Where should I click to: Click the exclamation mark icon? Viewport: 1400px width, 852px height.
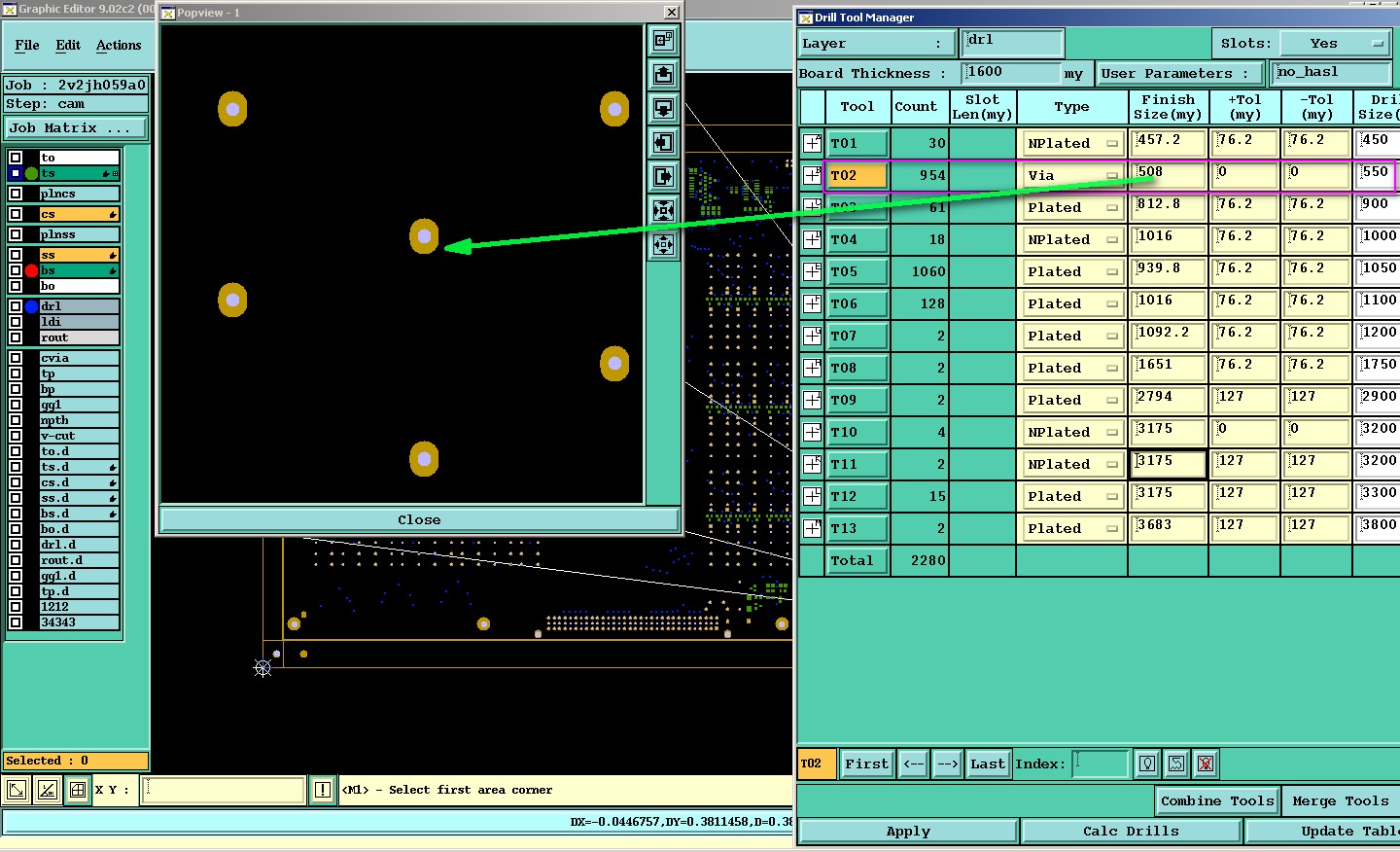tap(323, 790)
